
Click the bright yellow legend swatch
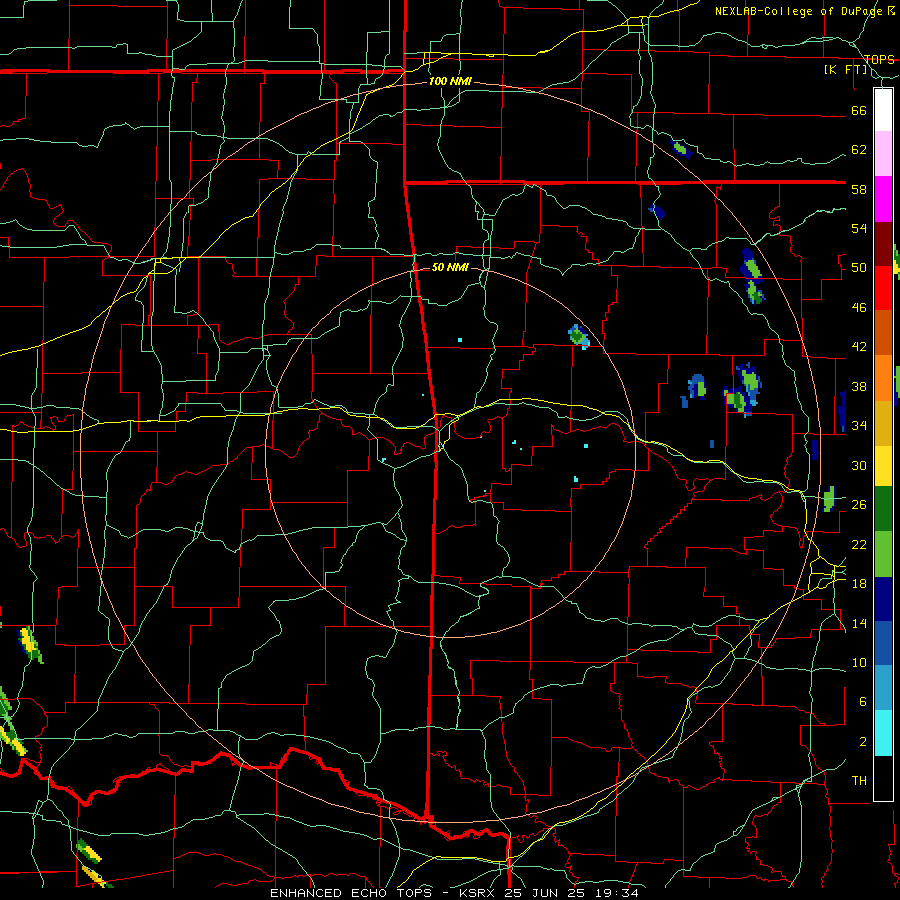pyautogui.click(x=883, y=465)
